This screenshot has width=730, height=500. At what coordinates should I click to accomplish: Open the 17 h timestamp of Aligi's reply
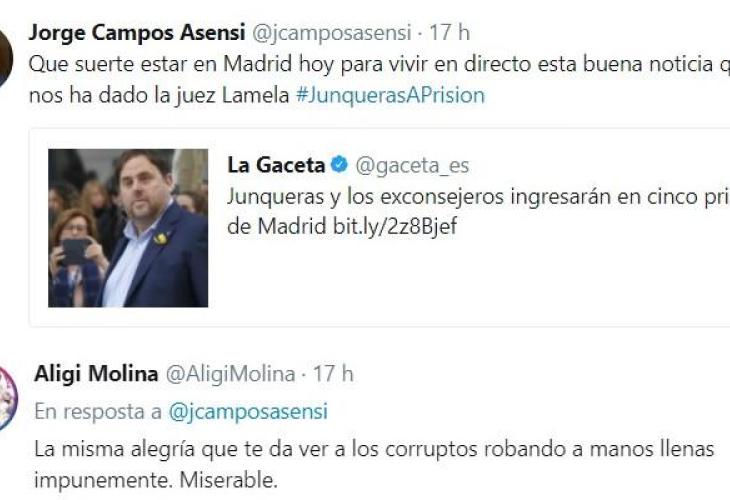[x=333, y=374]
